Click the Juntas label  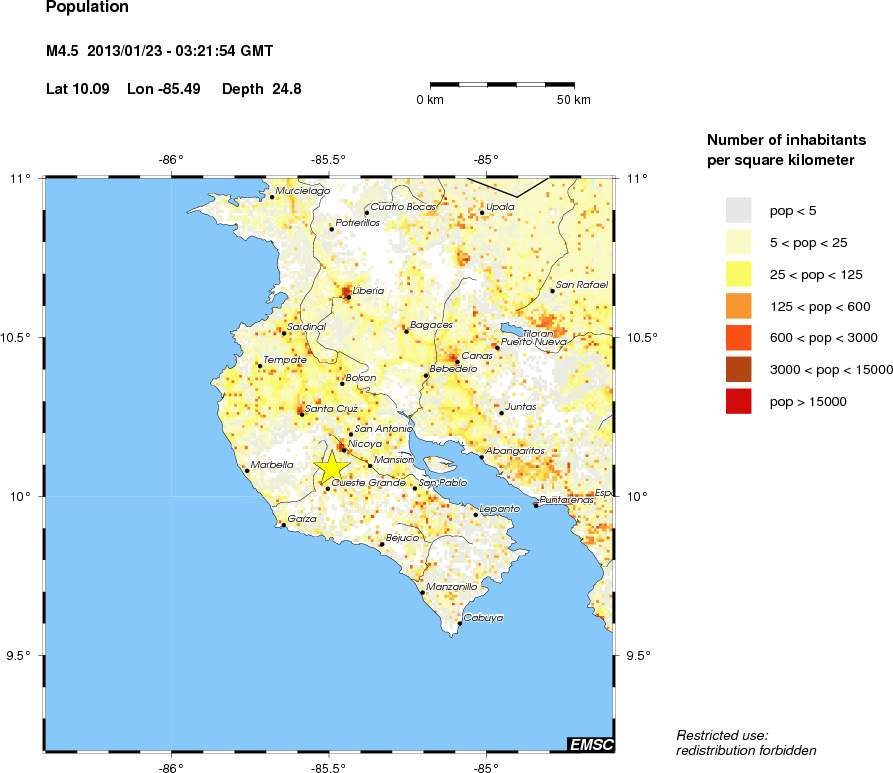(521, 407)
